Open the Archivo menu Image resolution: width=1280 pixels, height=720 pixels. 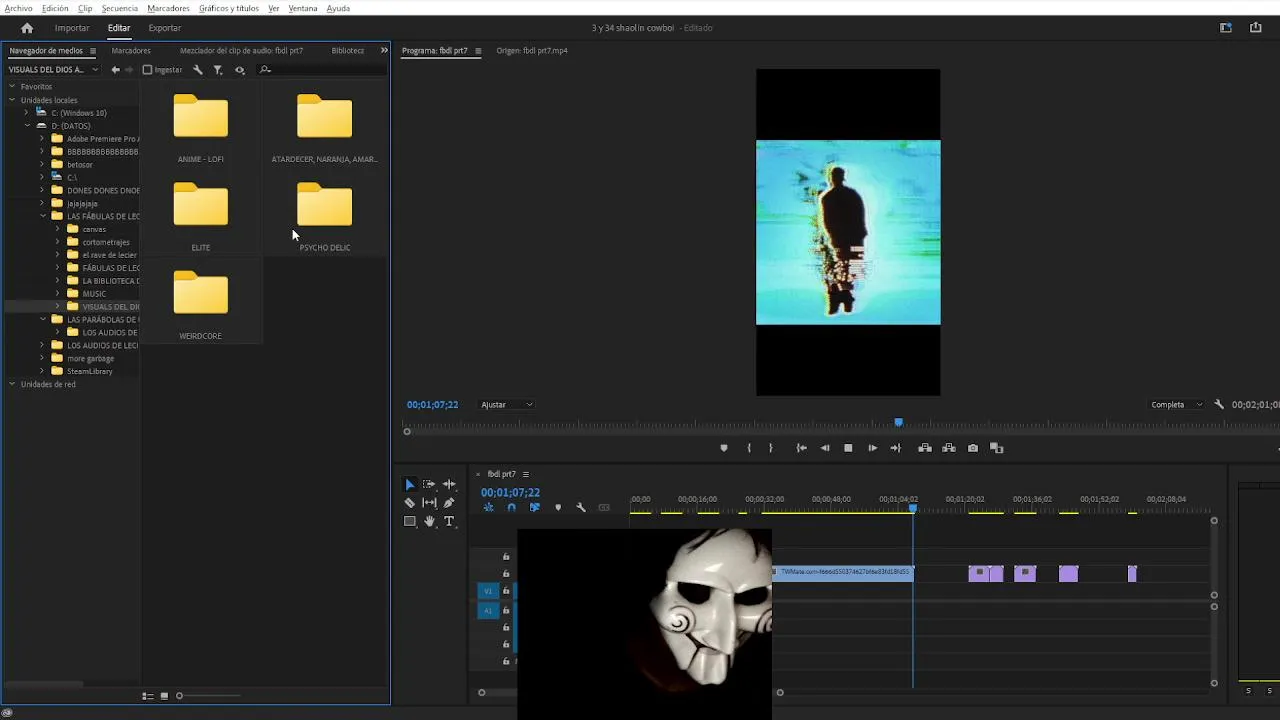click(x=18, y=8)
